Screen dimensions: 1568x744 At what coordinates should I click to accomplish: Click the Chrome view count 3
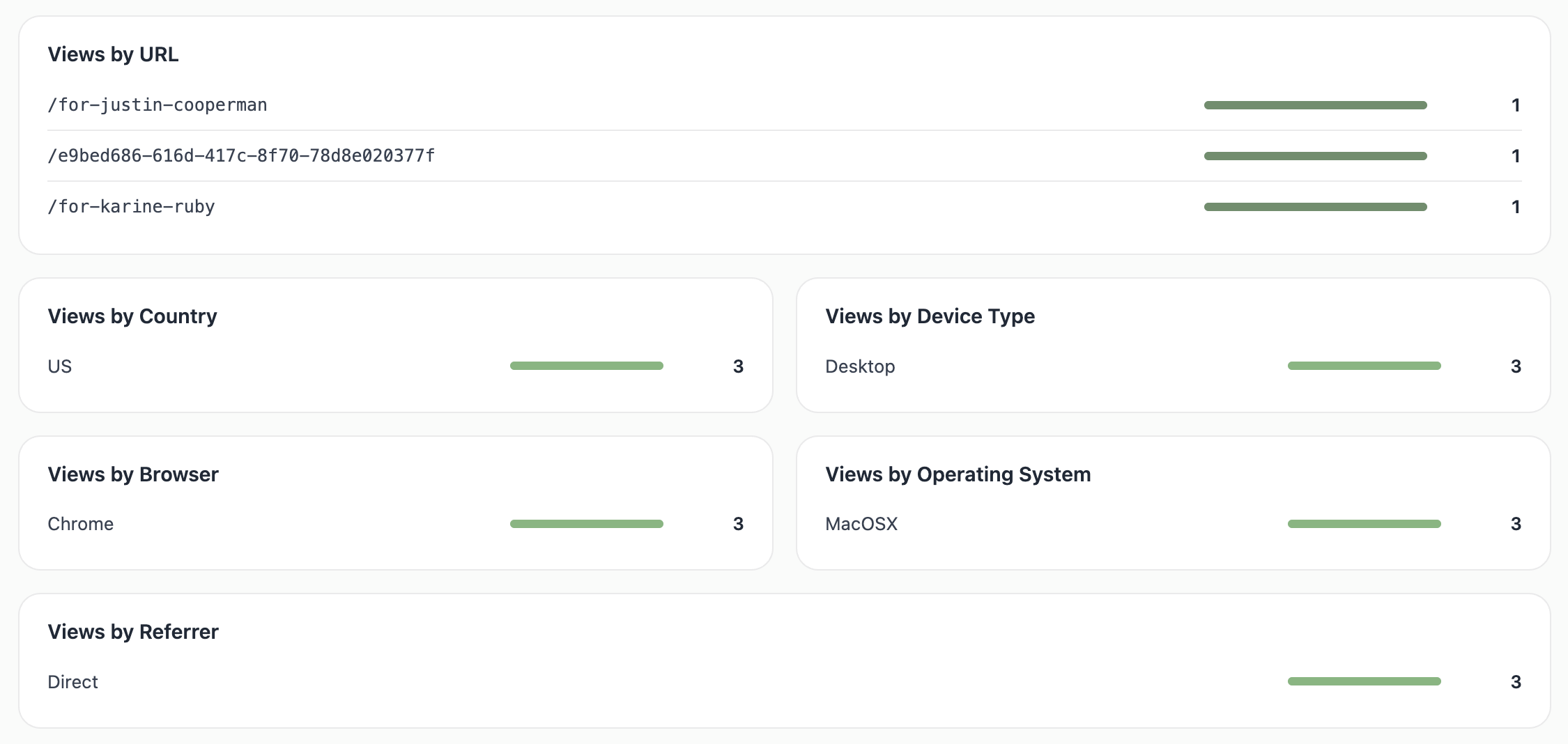pos(738,524)
